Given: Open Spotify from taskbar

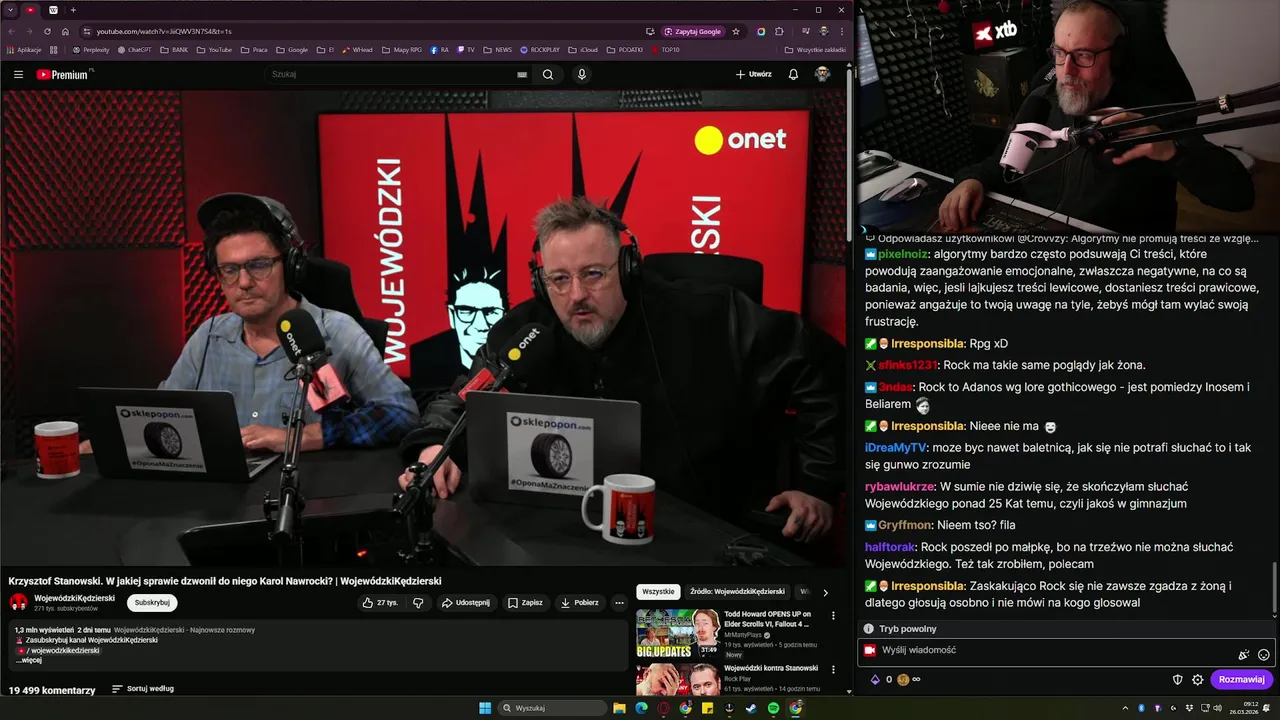Looking at the screenshot, I should tap(773, 708).
